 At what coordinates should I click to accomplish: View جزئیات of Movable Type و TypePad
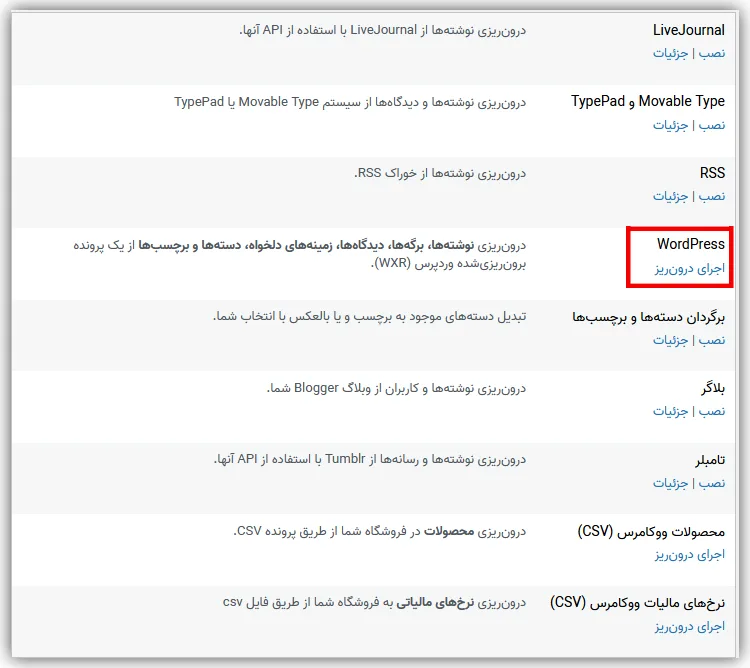[x=671, y=125]
